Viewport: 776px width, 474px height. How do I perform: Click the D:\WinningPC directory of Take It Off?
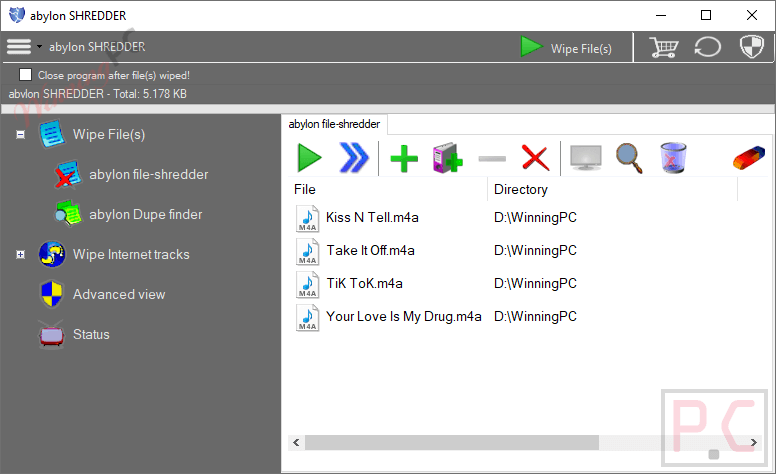(535, 251)
